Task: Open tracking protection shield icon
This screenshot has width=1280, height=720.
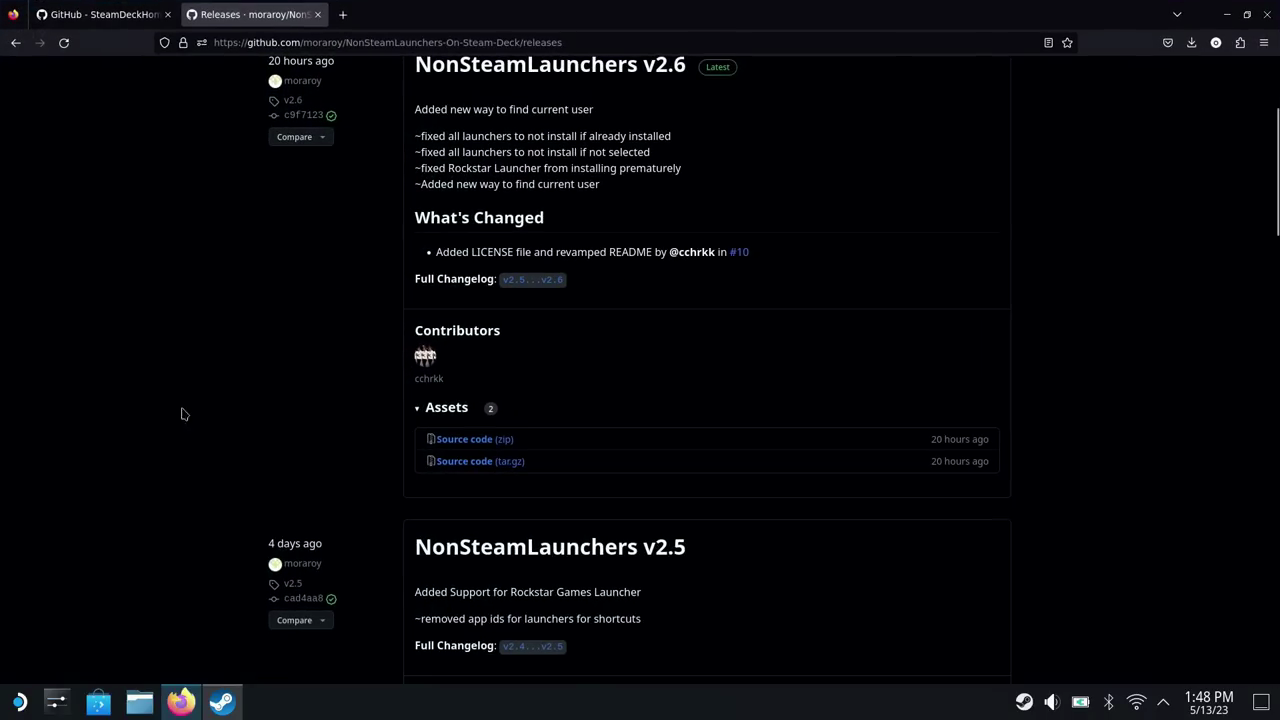Action: (165, 42)
